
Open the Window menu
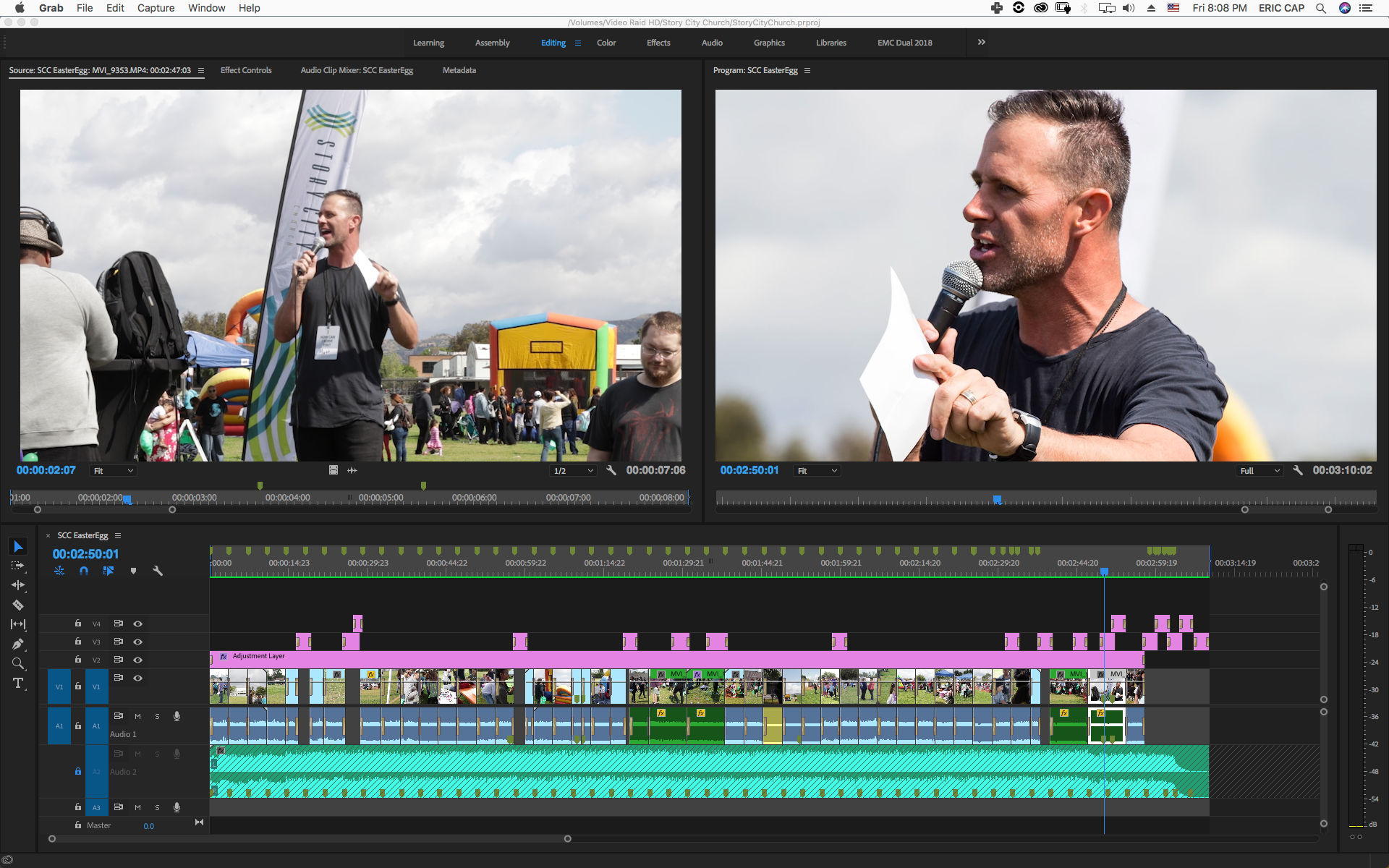click(x=206, y=8)
